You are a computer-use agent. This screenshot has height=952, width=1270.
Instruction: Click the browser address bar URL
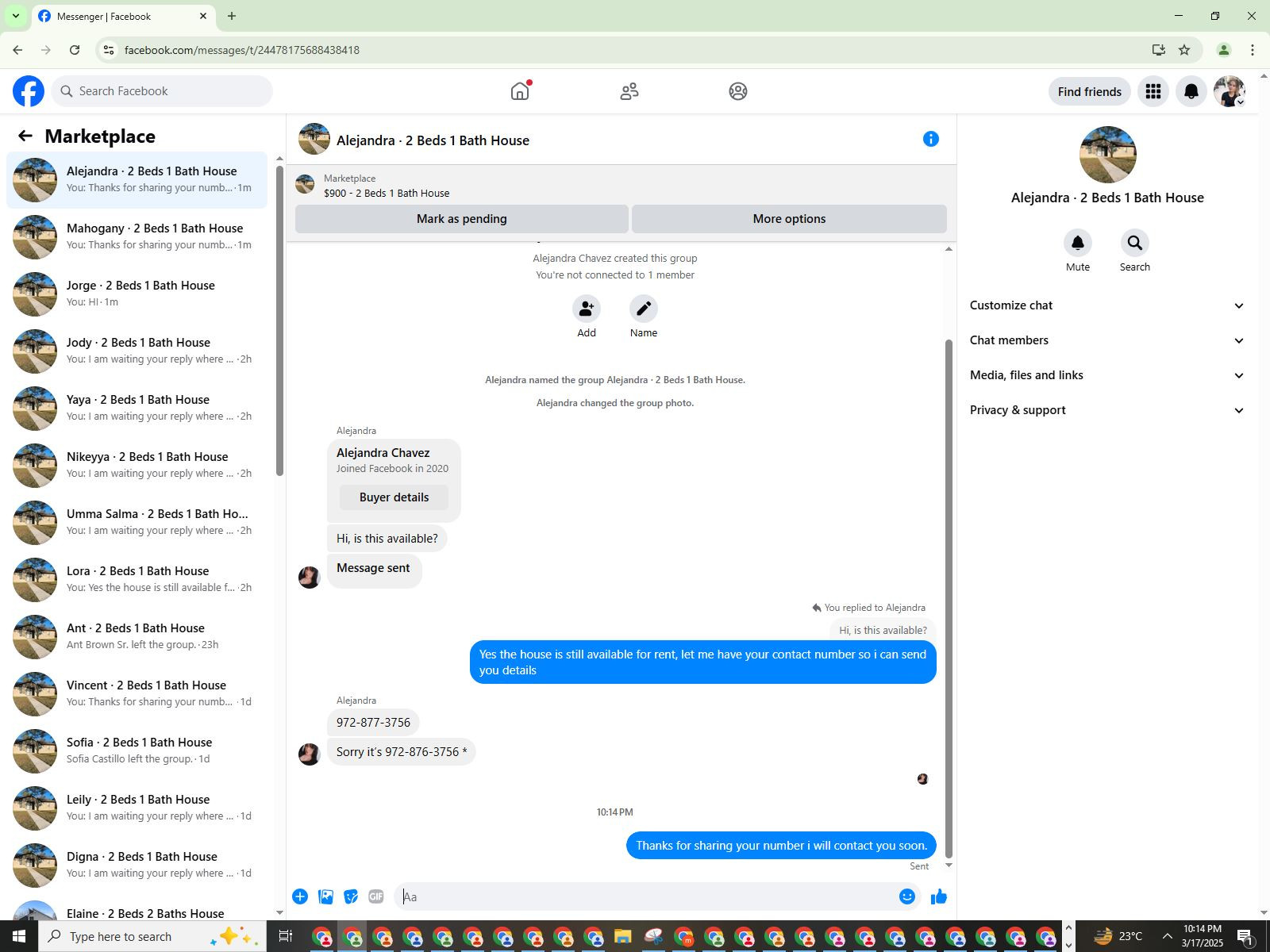tap(242, 50)
